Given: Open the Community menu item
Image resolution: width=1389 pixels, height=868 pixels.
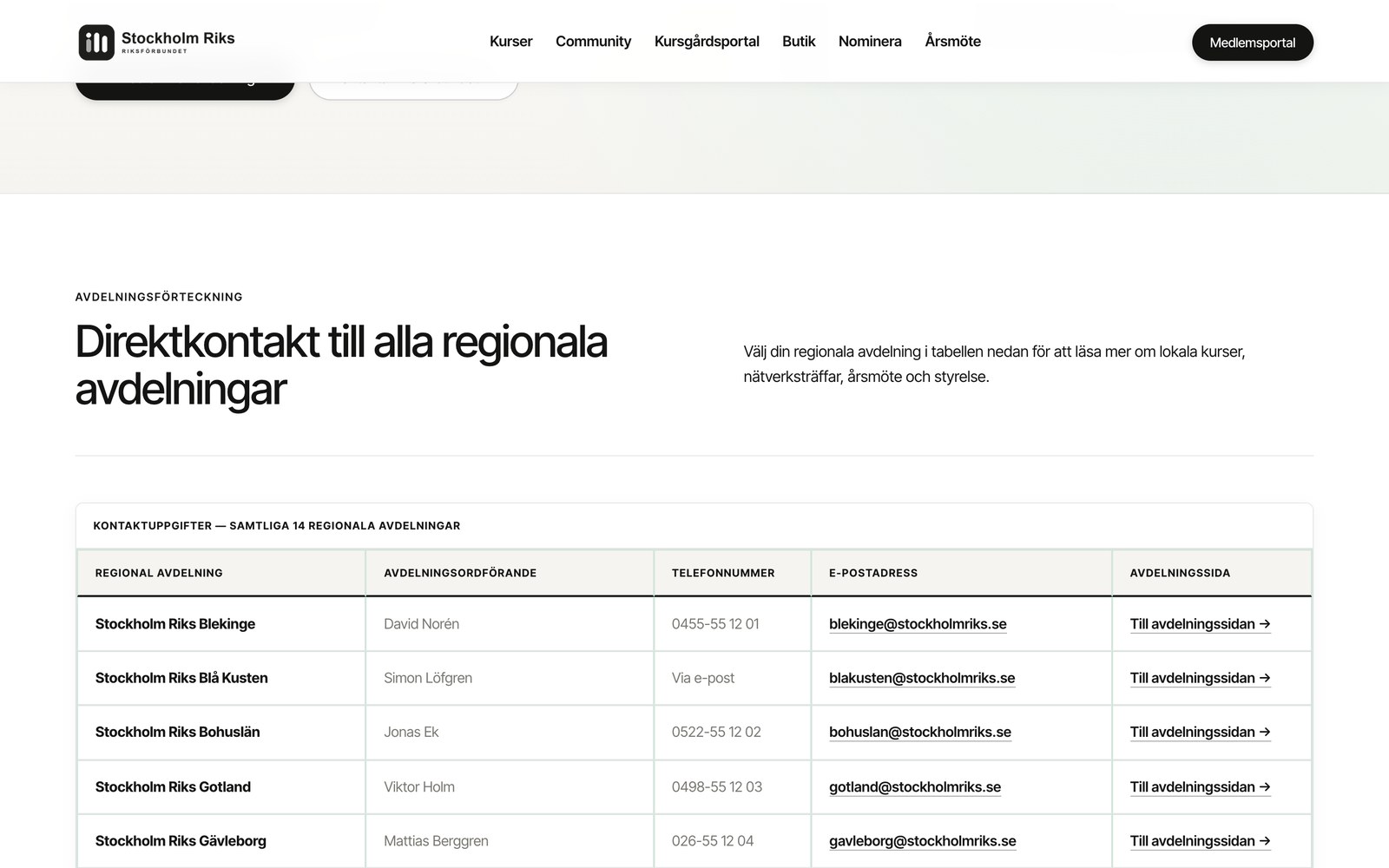Looking at the screenshot, I should click(x=593, y=42).
